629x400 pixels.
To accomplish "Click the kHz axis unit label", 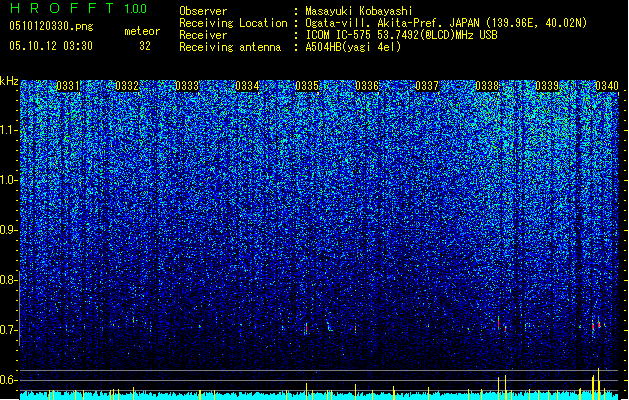I will pyautogui.click(x=9, y=81).
